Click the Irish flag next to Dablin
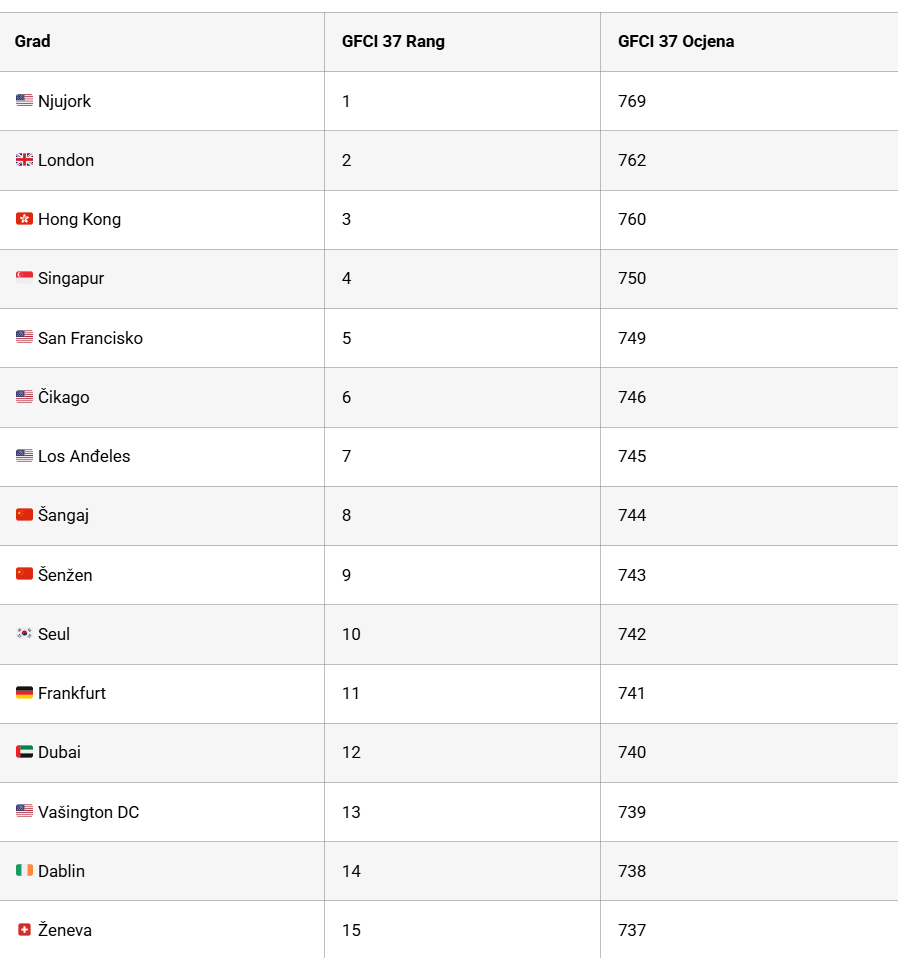The height and width of the screenshot is (958, 898). [24, 870]
